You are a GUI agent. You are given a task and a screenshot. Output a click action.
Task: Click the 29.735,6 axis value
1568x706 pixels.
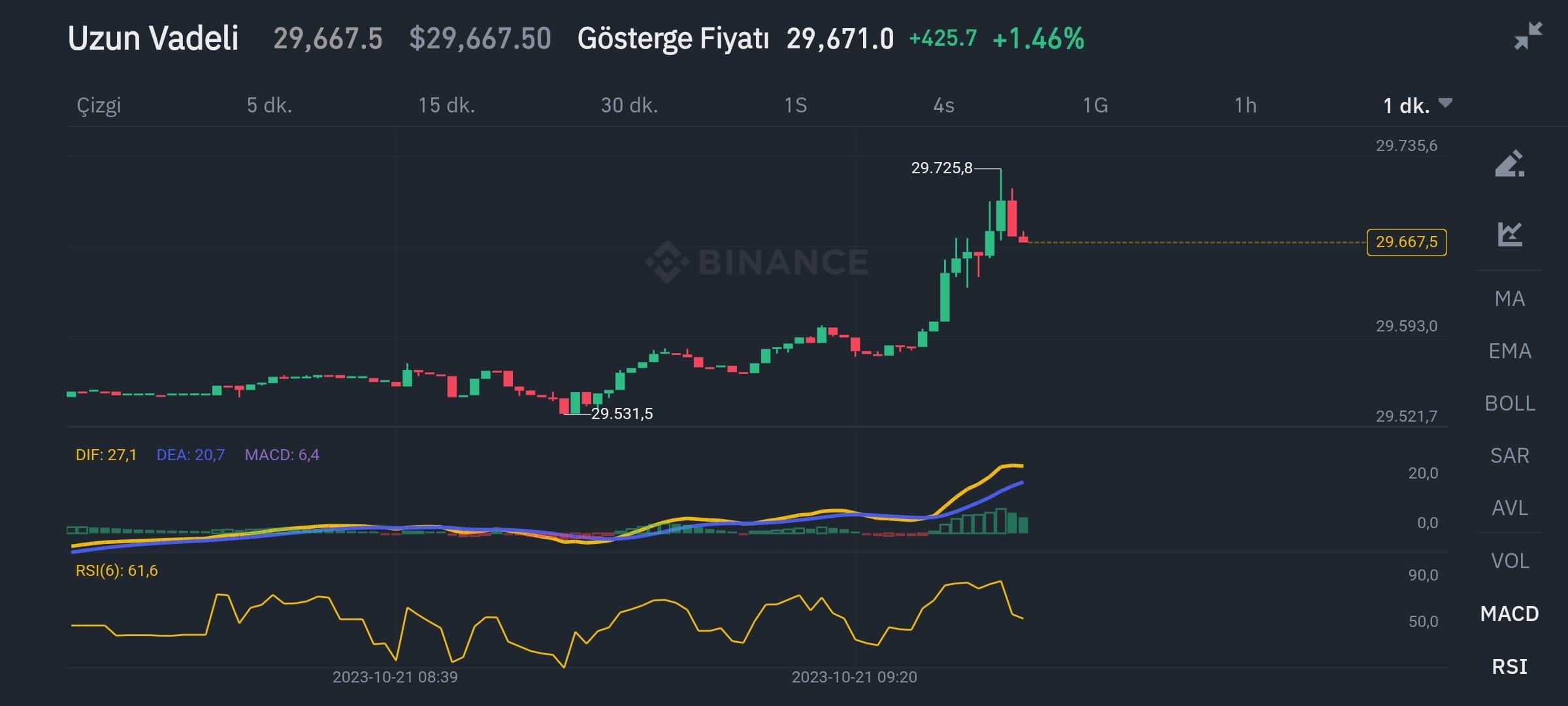tap(1406, 146)
